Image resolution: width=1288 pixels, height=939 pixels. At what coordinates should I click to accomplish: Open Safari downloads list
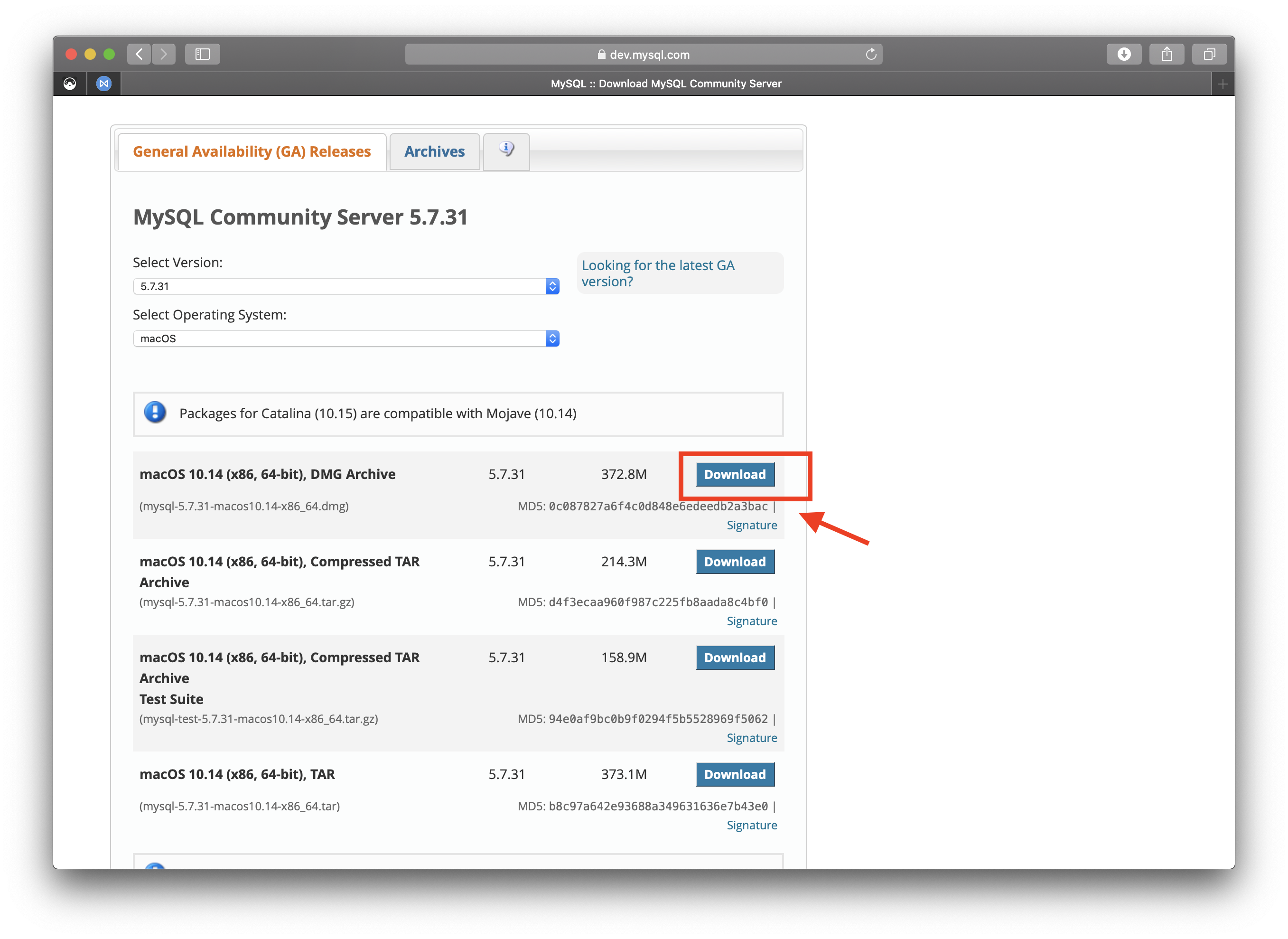pos(1123,54)
